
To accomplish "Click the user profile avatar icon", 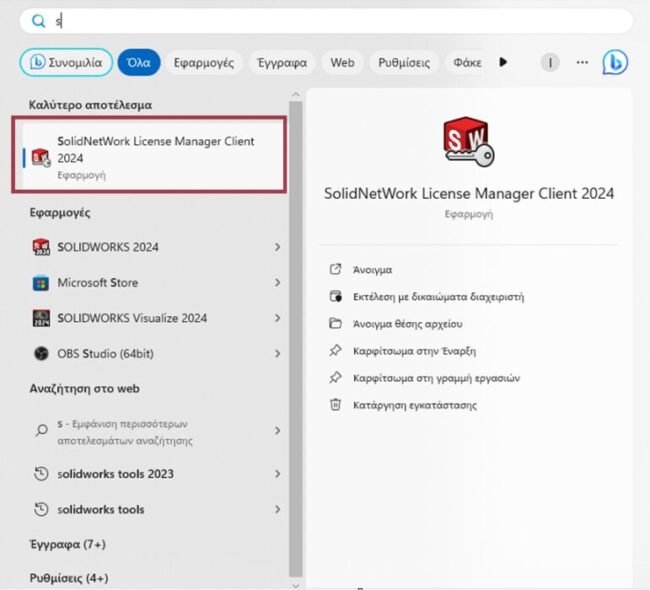I will coord(550,62).
